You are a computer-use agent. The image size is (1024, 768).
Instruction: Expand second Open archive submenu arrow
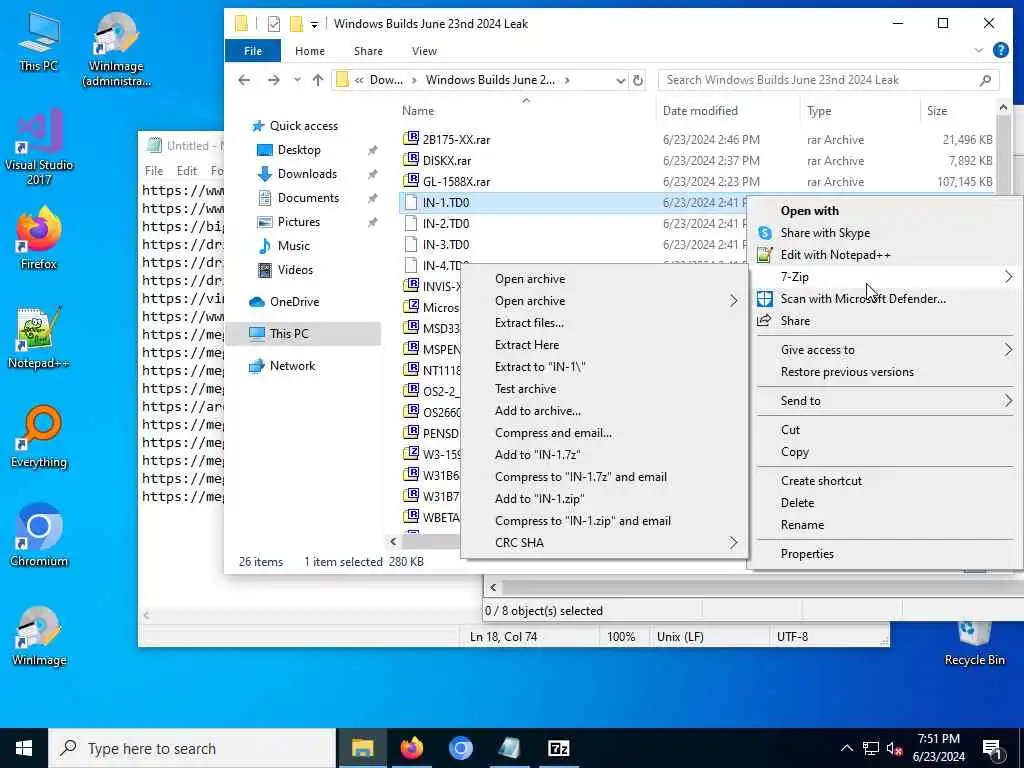coord(733,301)
